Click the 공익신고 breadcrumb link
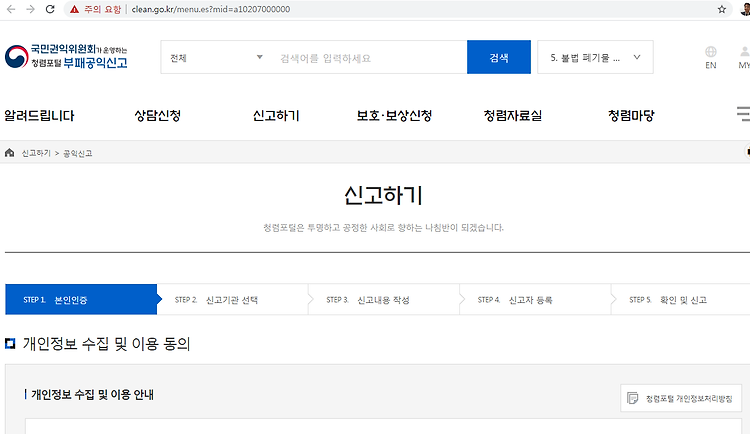This screenshot has height=434, width=750. click(x=77, y=153)
